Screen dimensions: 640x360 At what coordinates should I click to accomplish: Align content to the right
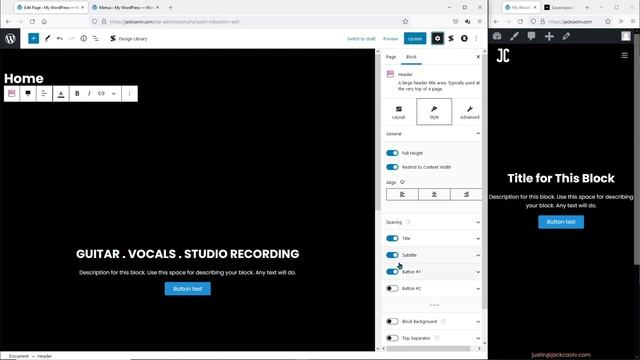466,194
